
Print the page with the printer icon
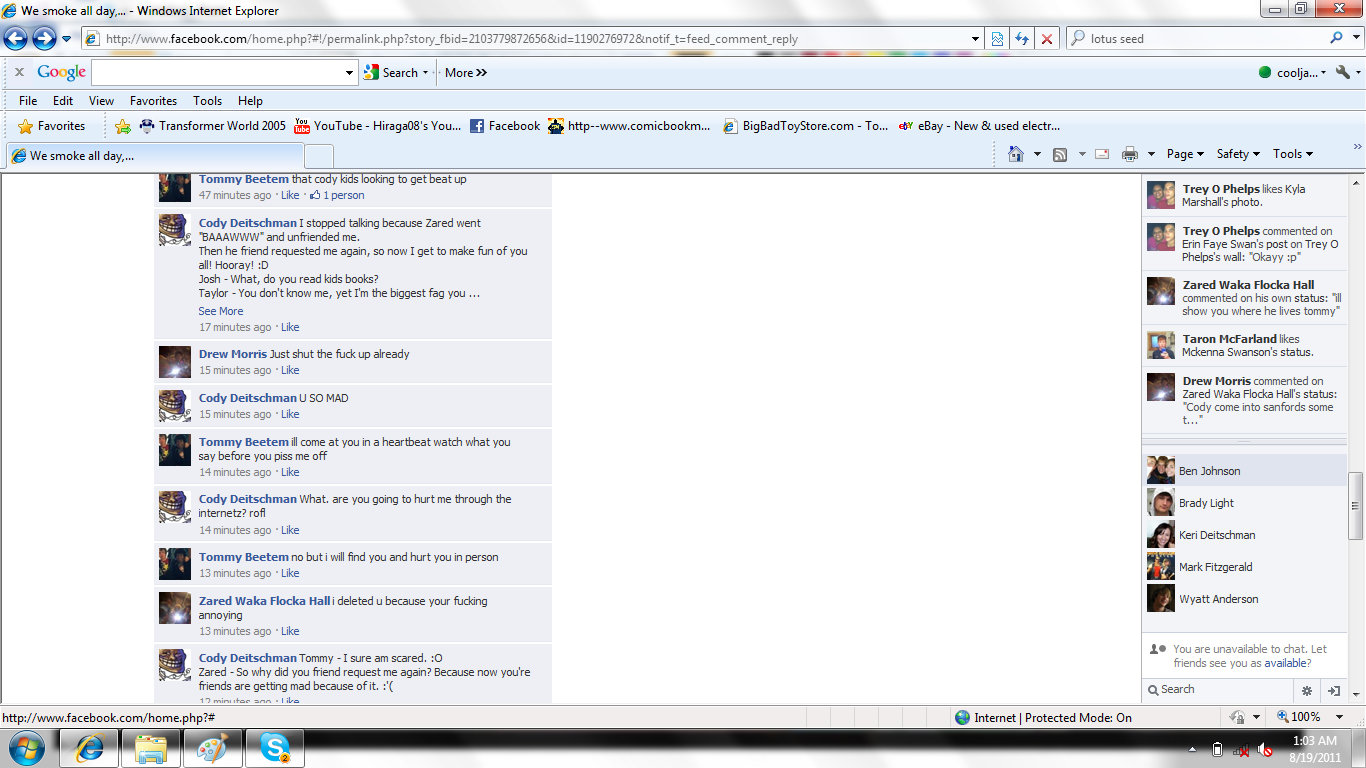tap(1130, 154)
